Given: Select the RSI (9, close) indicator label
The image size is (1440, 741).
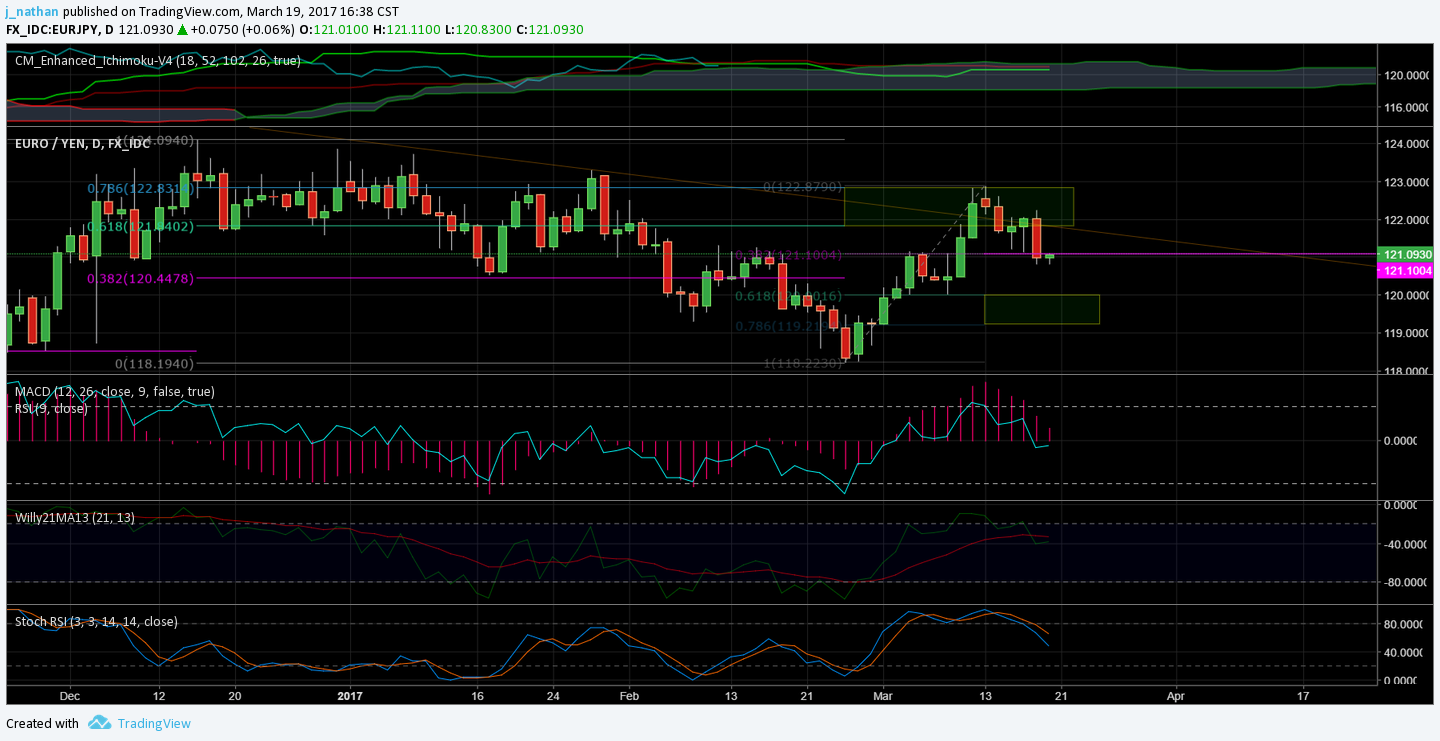Looking at the screenshot, I should 51,408.
